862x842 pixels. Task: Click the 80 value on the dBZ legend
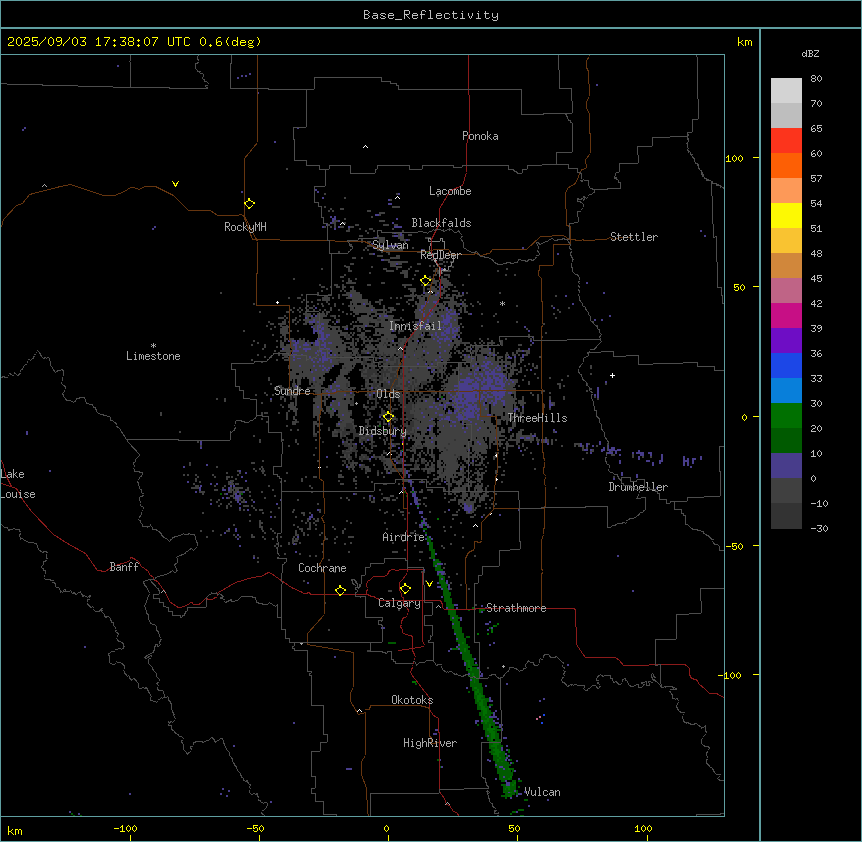point(816,79)
